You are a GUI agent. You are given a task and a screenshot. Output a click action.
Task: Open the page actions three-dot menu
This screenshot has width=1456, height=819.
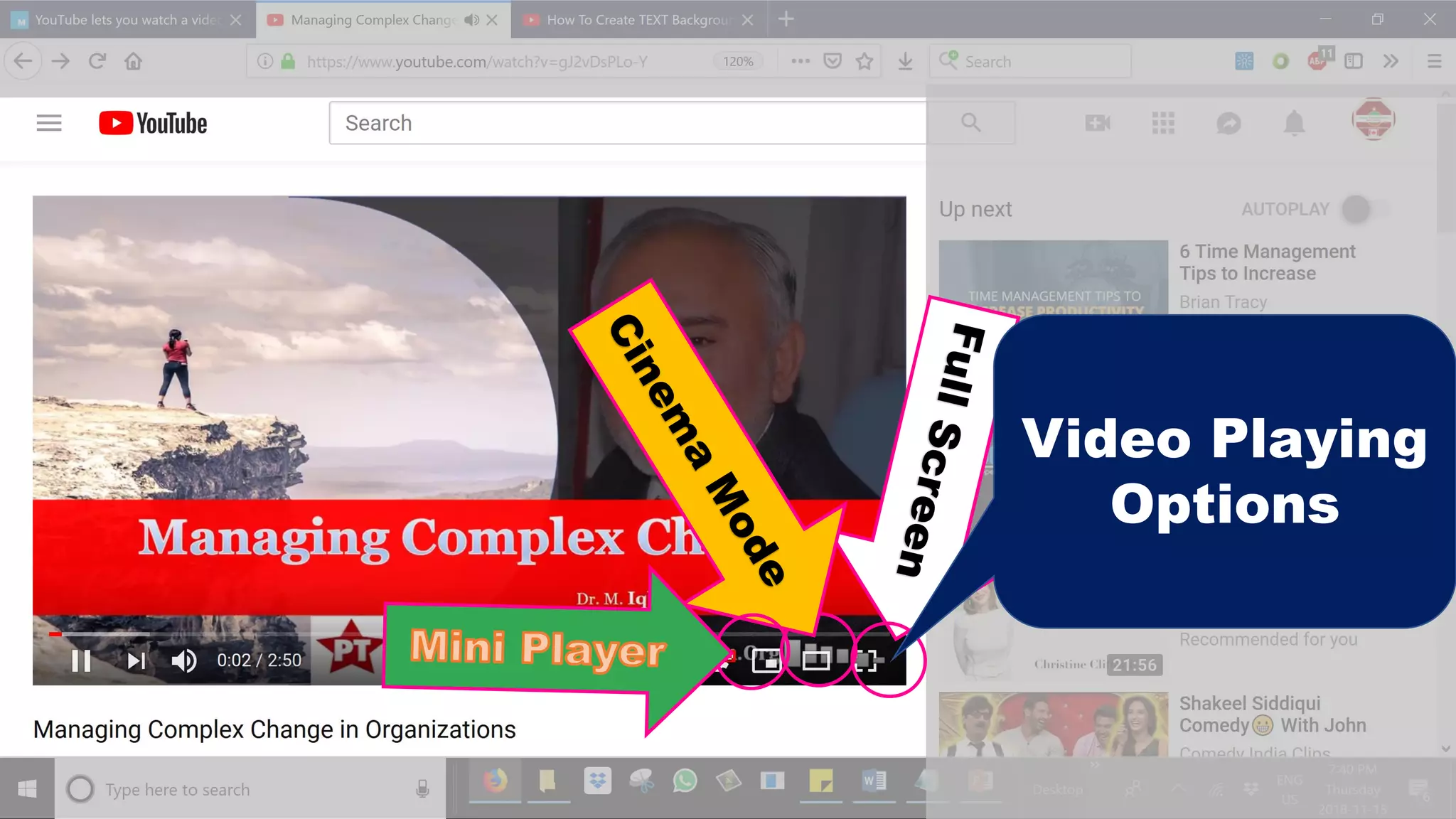801,61
